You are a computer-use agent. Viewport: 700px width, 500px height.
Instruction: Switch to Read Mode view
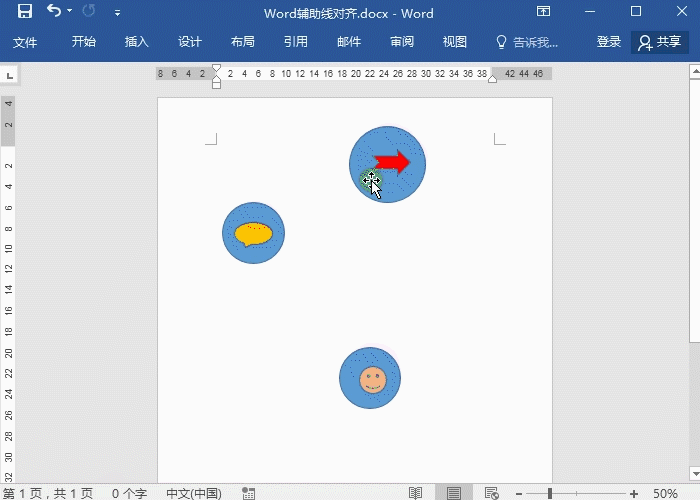coord(415,493)
